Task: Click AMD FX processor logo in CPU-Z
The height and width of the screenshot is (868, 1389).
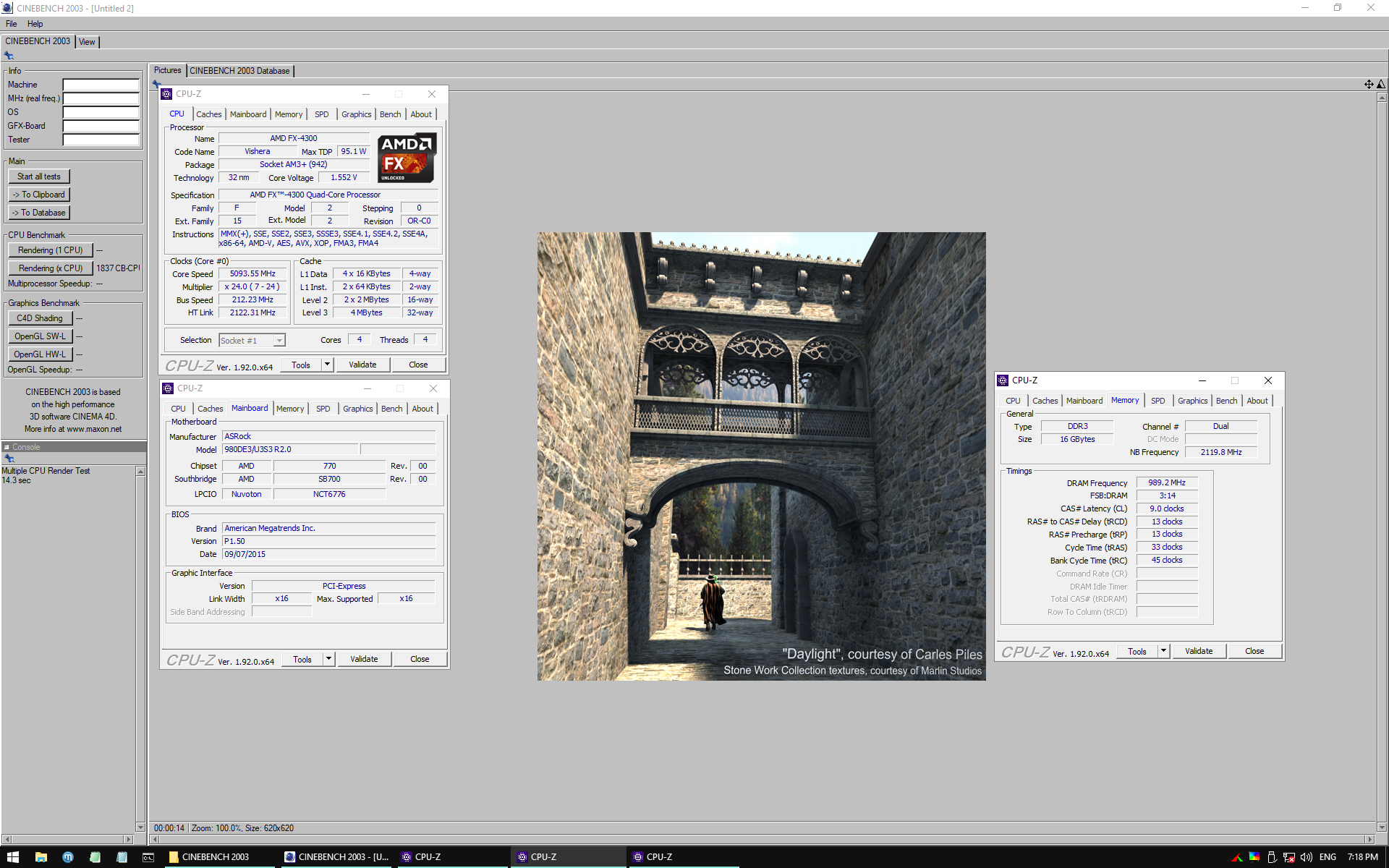Action: pyautogui.click(x=407, y=158)
